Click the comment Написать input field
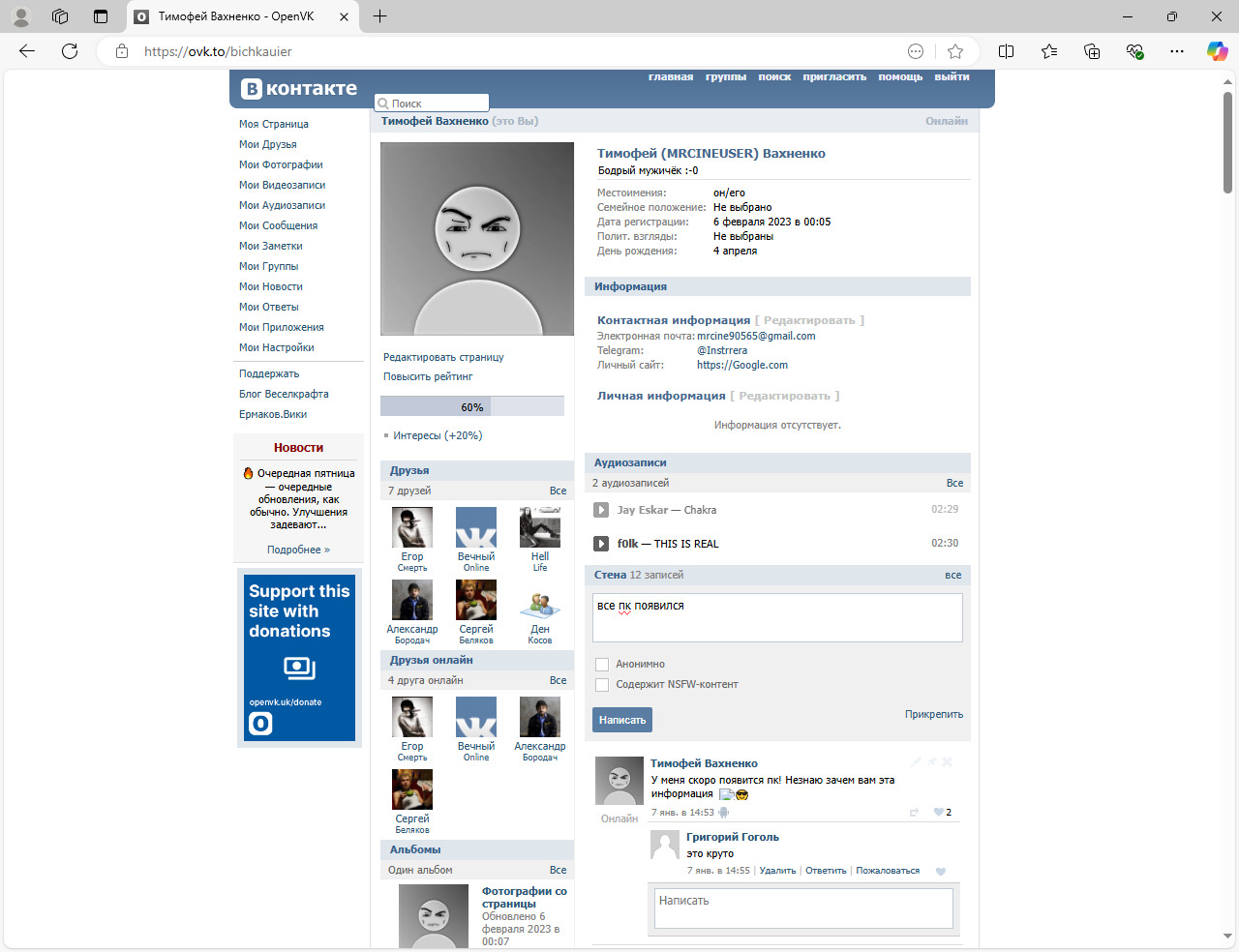Screen dimensions: 1239x952 click(x=804, y=908)
